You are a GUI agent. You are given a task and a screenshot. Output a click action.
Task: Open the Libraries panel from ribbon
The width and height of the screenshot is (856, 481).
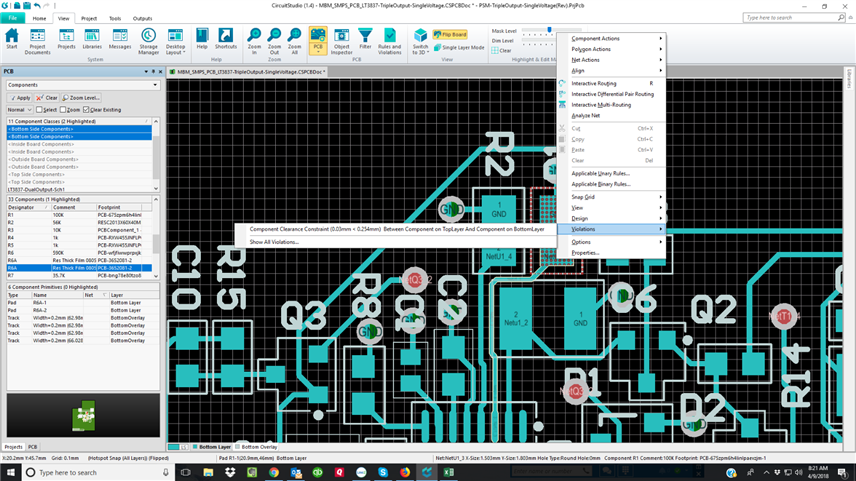click(93, 40)
